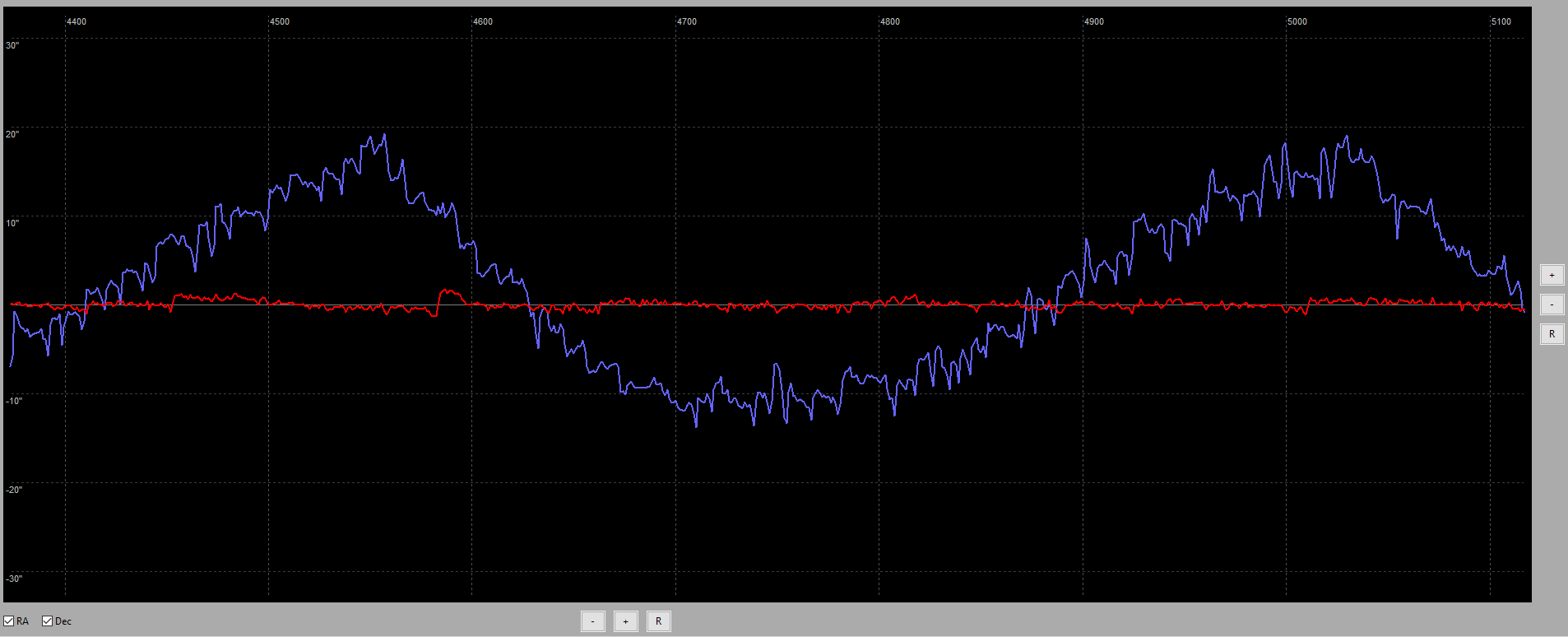This screenshot has width=1568, height=637.
Task: Click the 4700 time axis label
Action: (x=687, y=21)
